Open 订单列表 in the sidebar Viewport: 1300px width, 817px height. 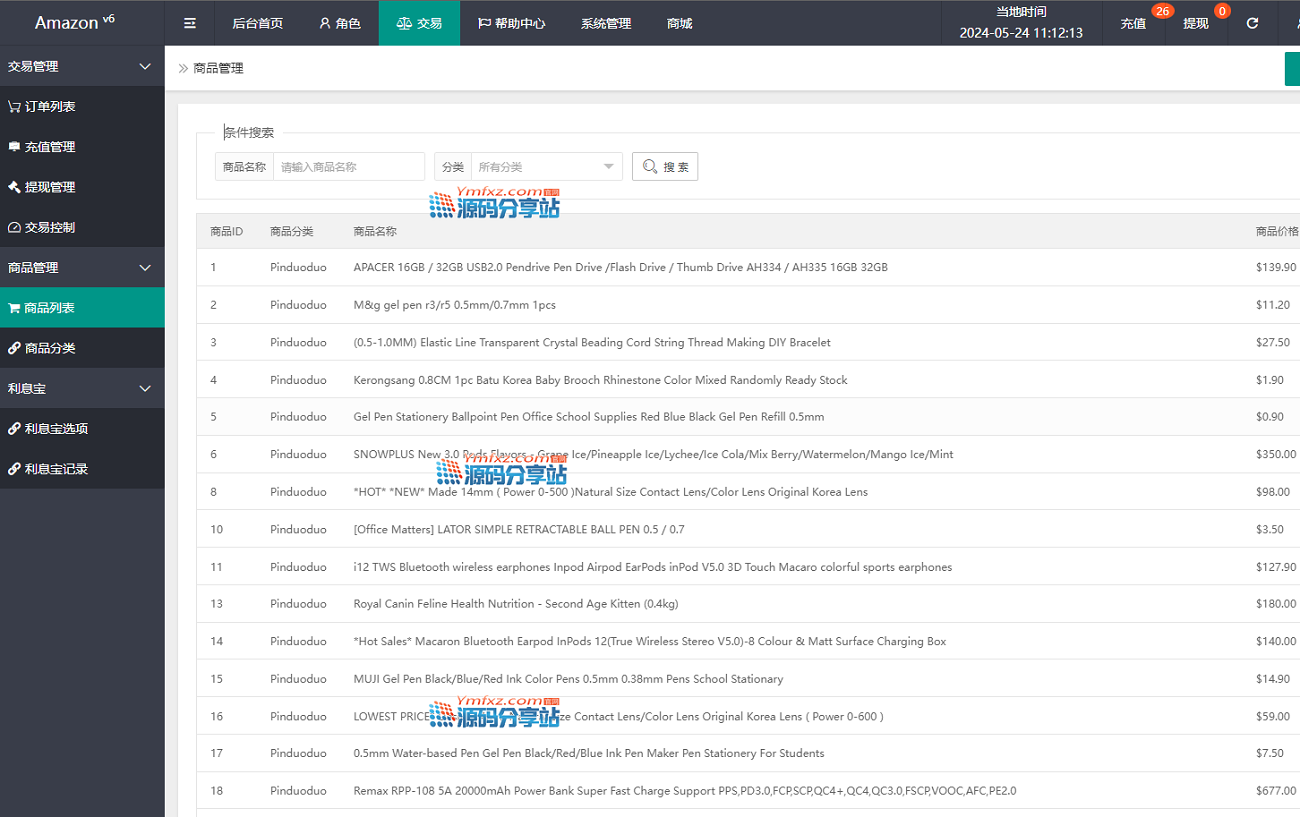point(50,107)
